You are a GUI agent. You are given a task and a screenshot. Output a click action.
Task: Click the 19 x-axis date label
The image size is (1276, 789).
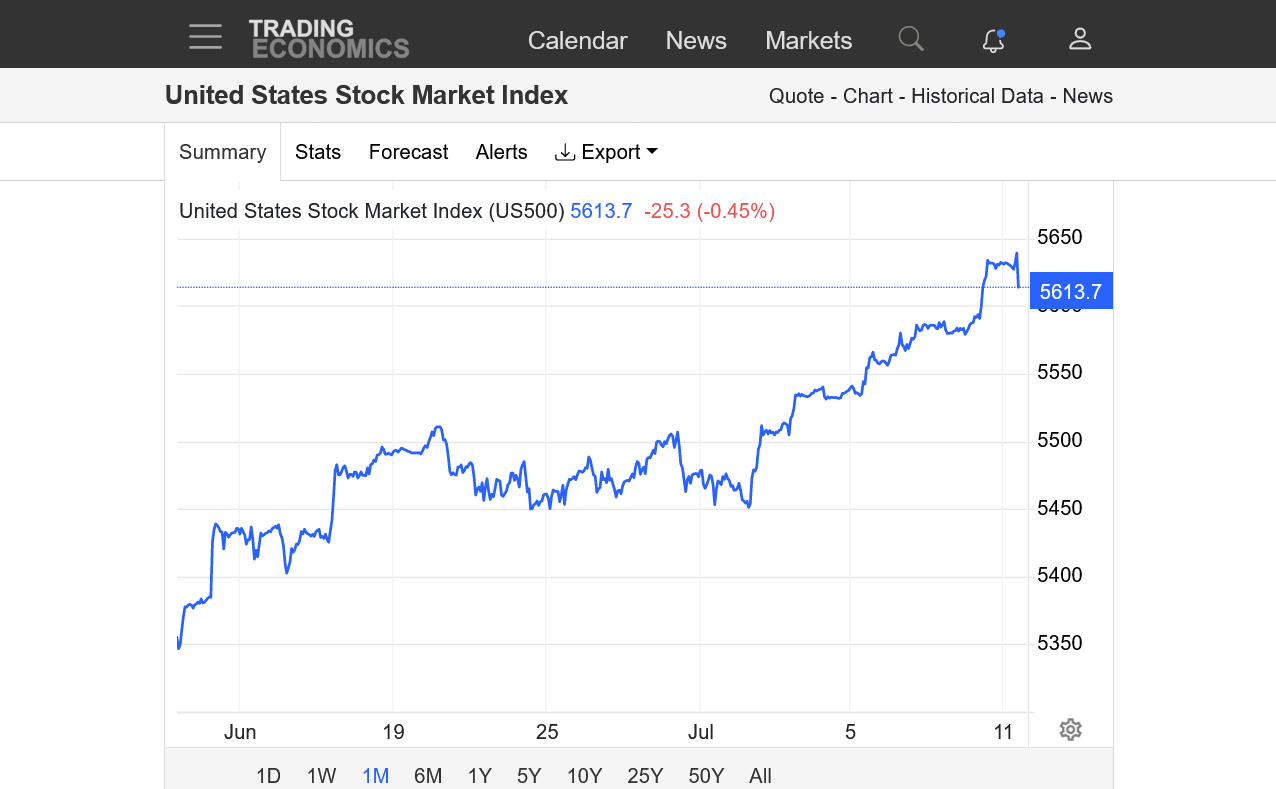pyautogui.click(x=393, y=732)
